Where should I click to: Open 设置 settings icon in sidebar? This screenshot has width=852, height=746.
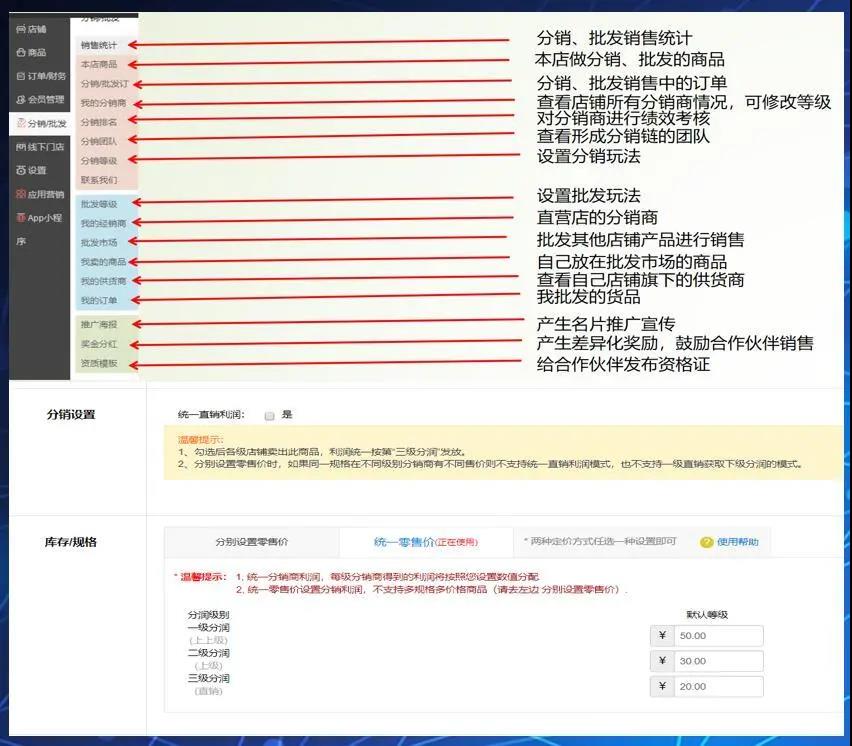pos(21,171)
